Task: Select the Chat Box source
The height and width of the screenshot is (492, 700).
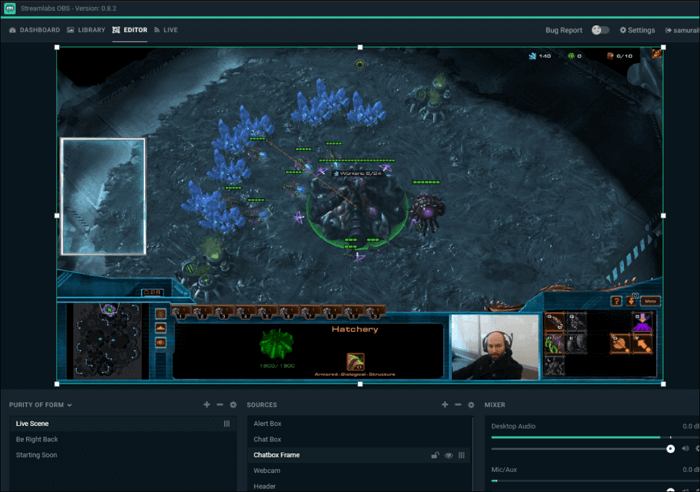Action: 360,439
